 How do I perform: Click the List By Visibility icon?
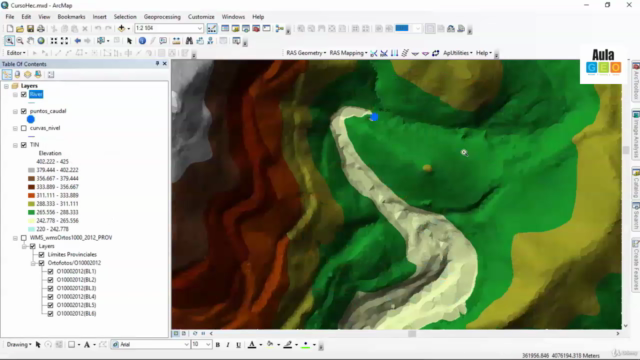28,74
